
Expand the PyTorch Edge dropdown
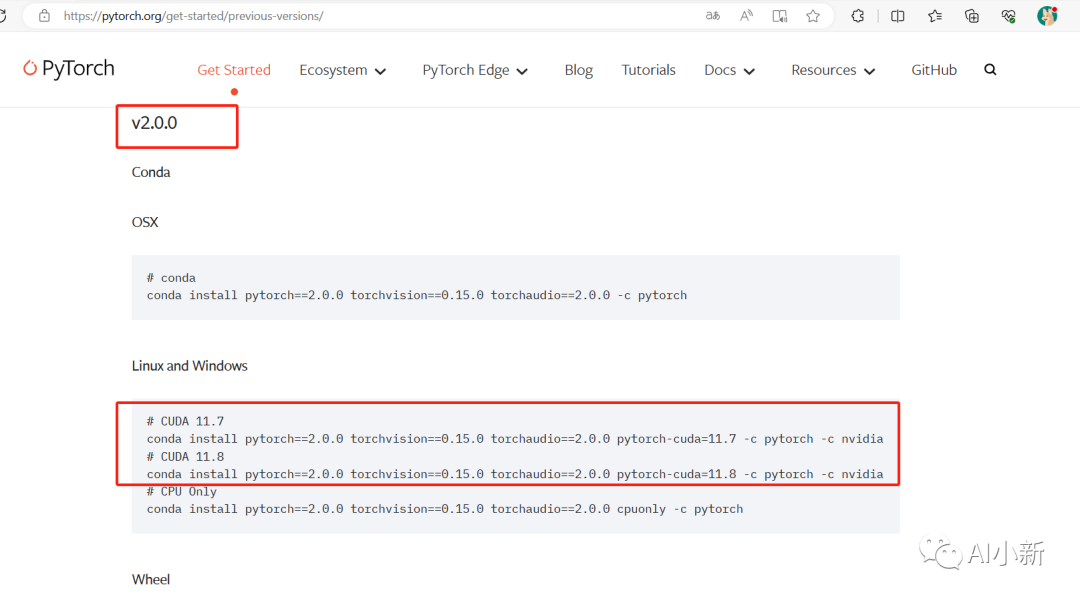(x=475, y=70)
